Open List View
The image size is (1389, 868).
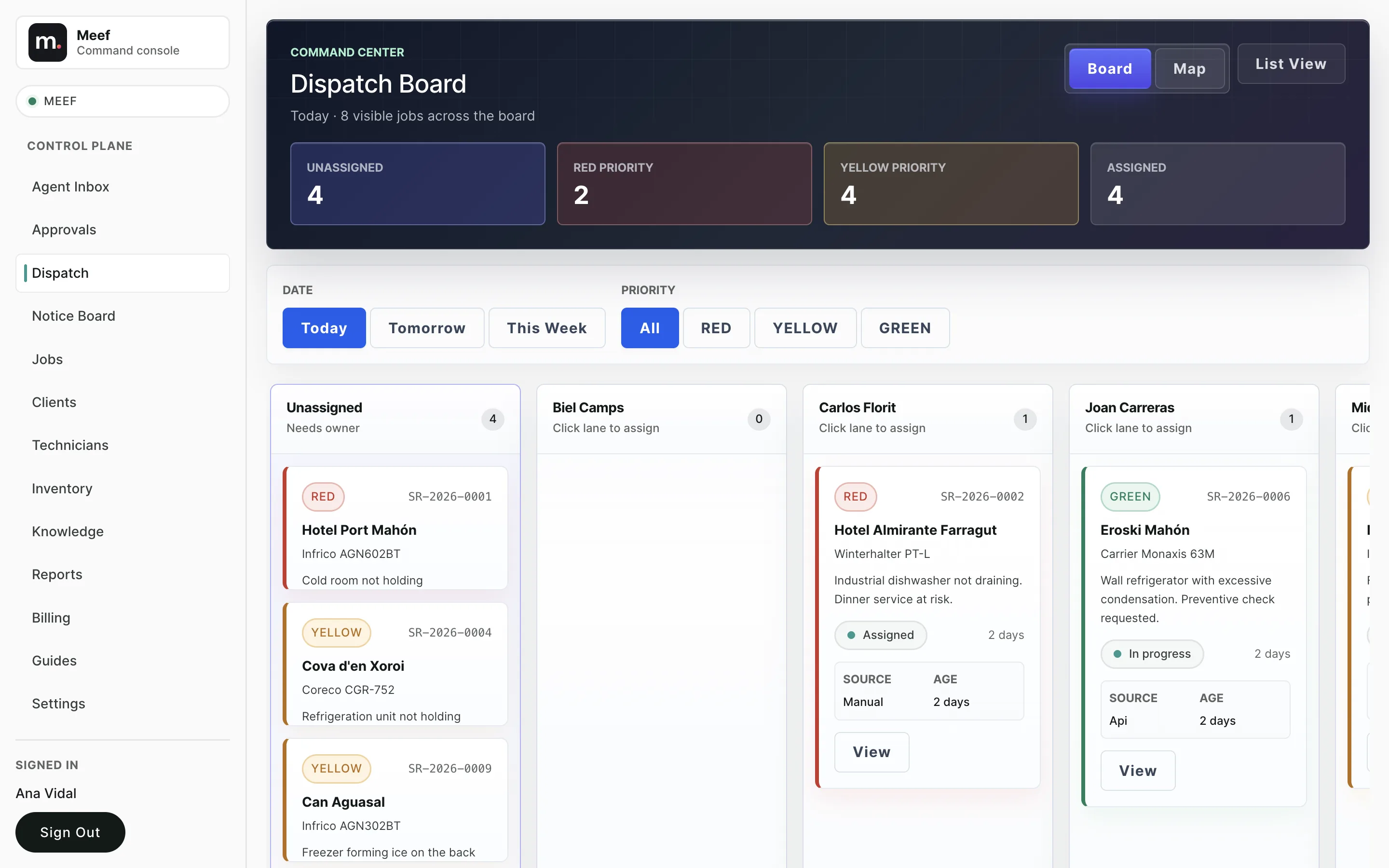tap(1291, 64)
